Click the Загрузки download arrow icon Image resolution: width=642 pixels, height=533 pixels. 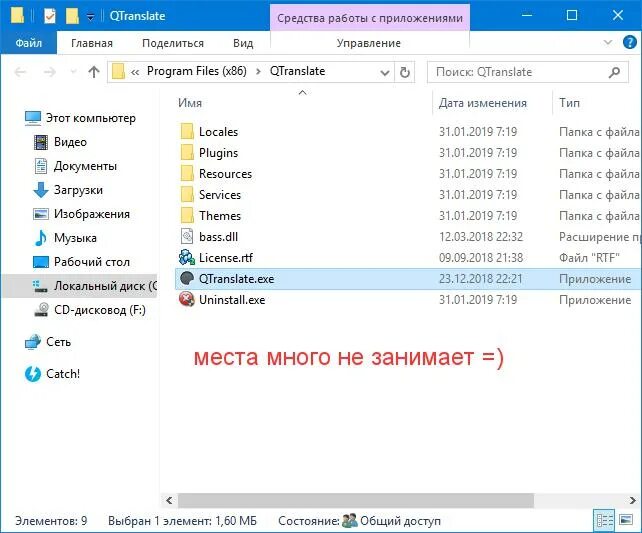[x=41, y=190]
